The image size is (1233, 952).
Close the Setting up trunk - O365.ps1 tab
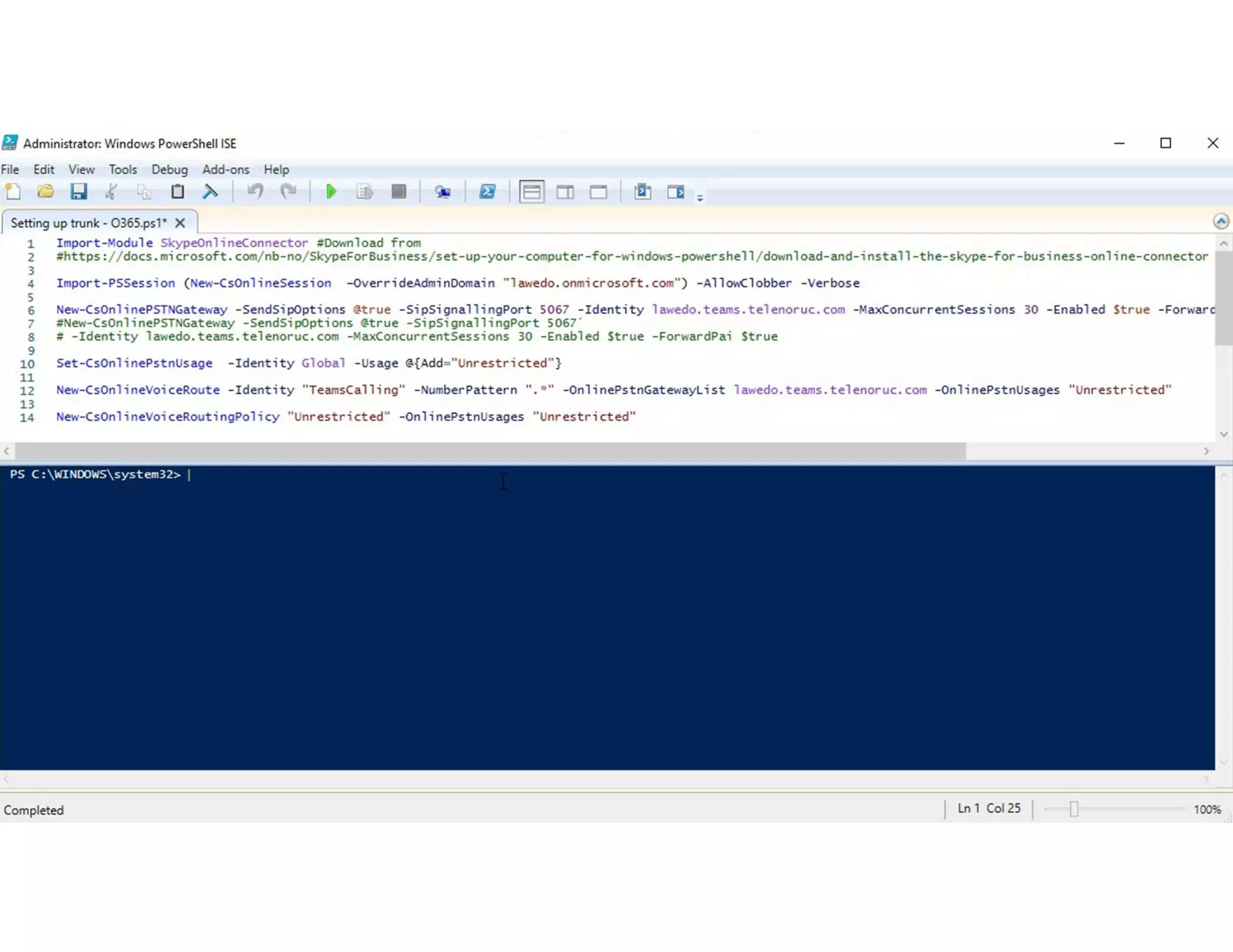[180, 223]
